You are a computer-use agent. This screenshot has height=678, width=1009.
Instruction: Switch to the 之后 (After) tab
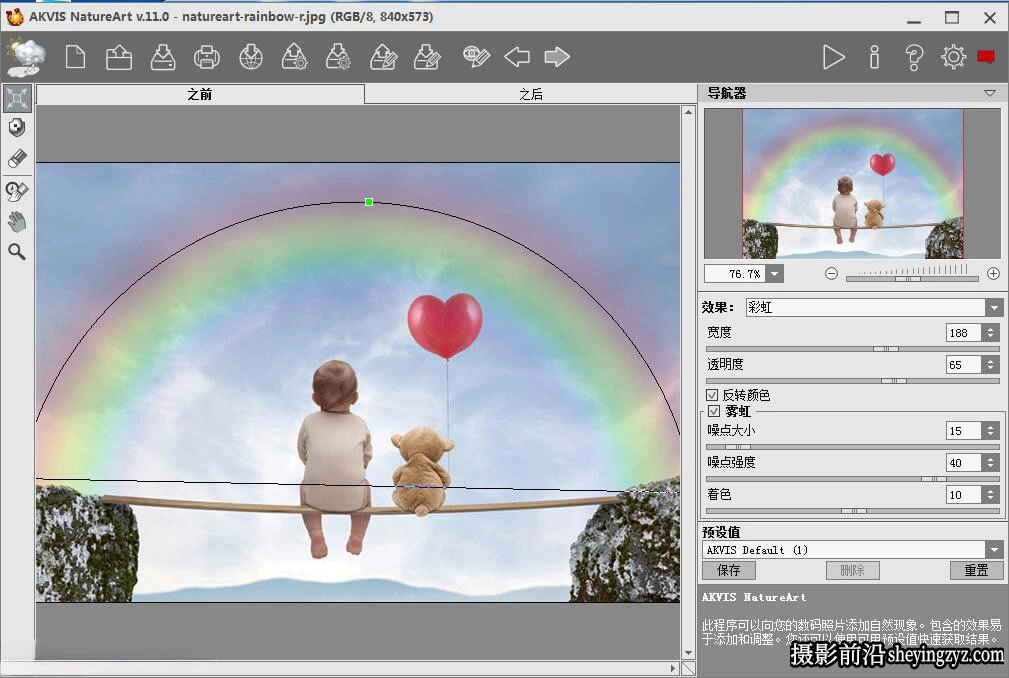click(531, 95)
